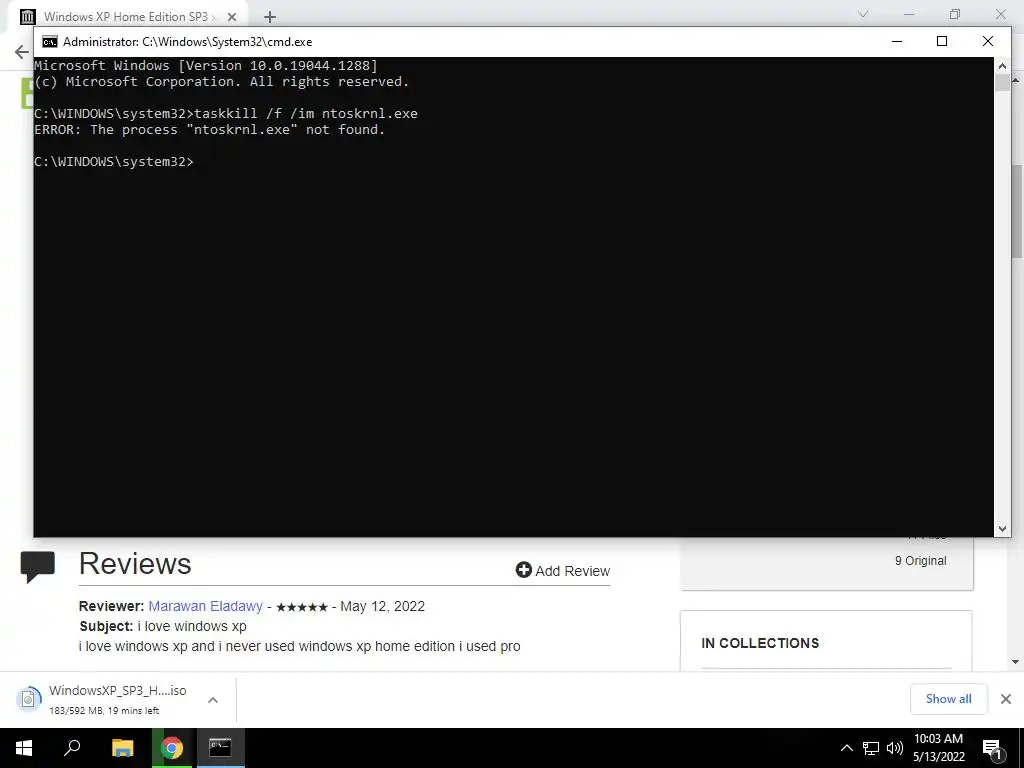Click the Microsoft Windows version line
The image size is (1024, 768).
pyautogui.click(x=206, y=65)
